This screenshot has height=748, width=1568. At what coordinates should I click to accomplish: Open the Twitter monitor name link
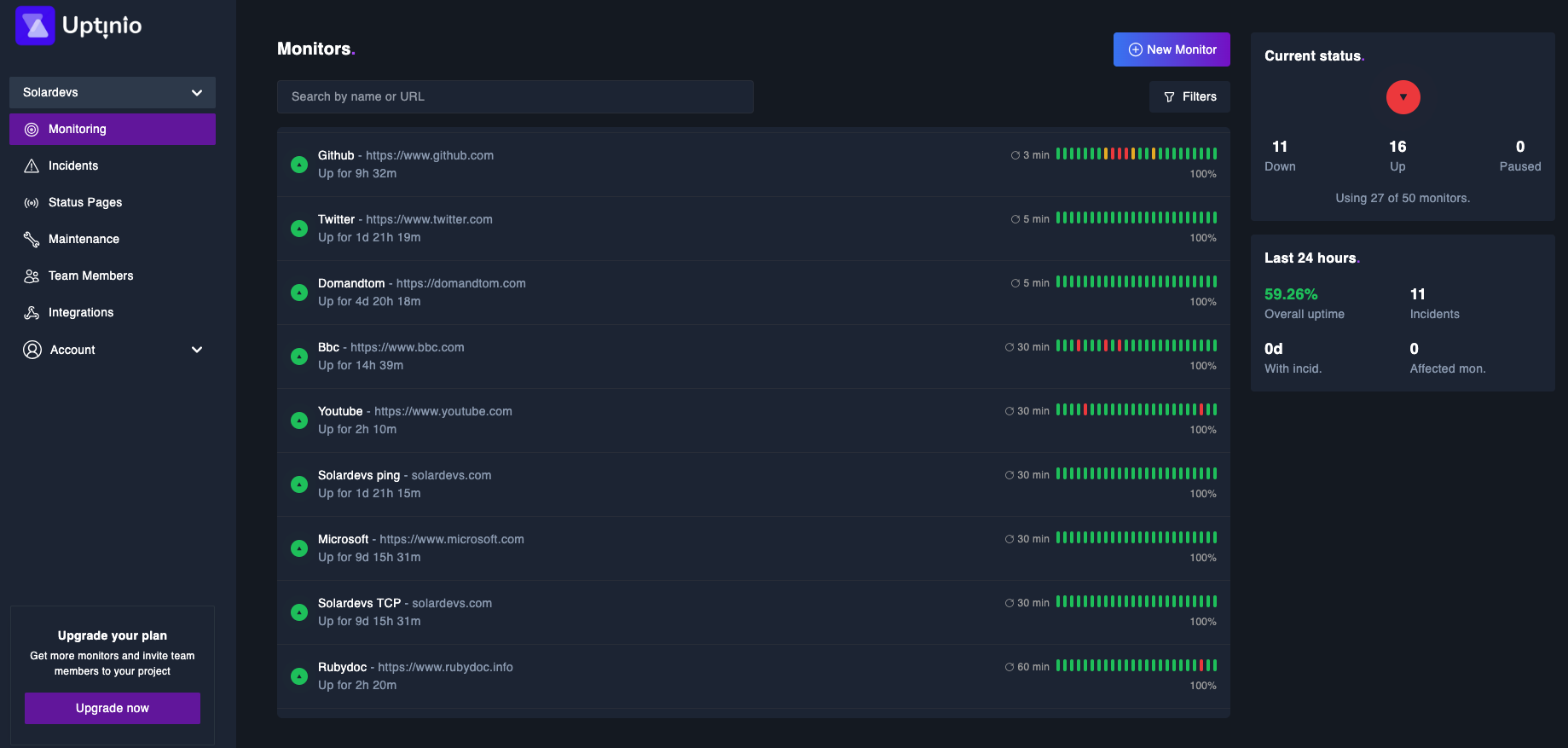point(336,219)
